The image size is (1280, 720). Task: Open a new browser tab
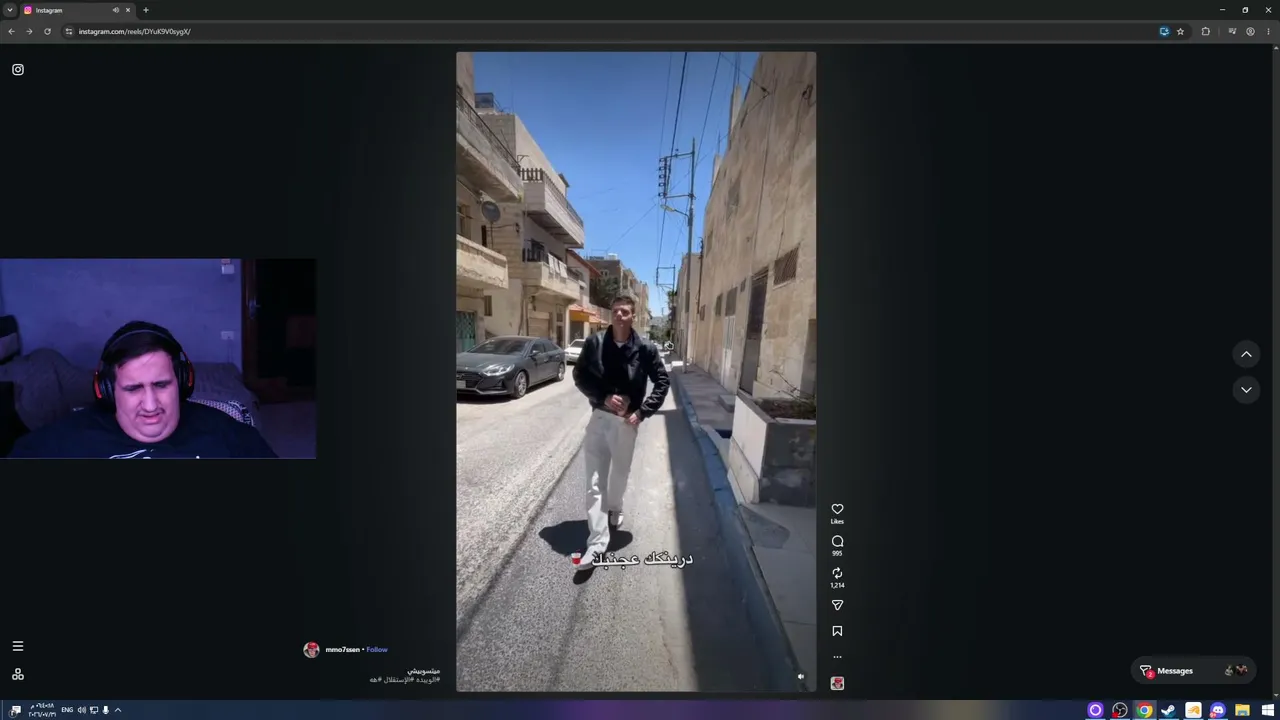[x=146, y=10]
